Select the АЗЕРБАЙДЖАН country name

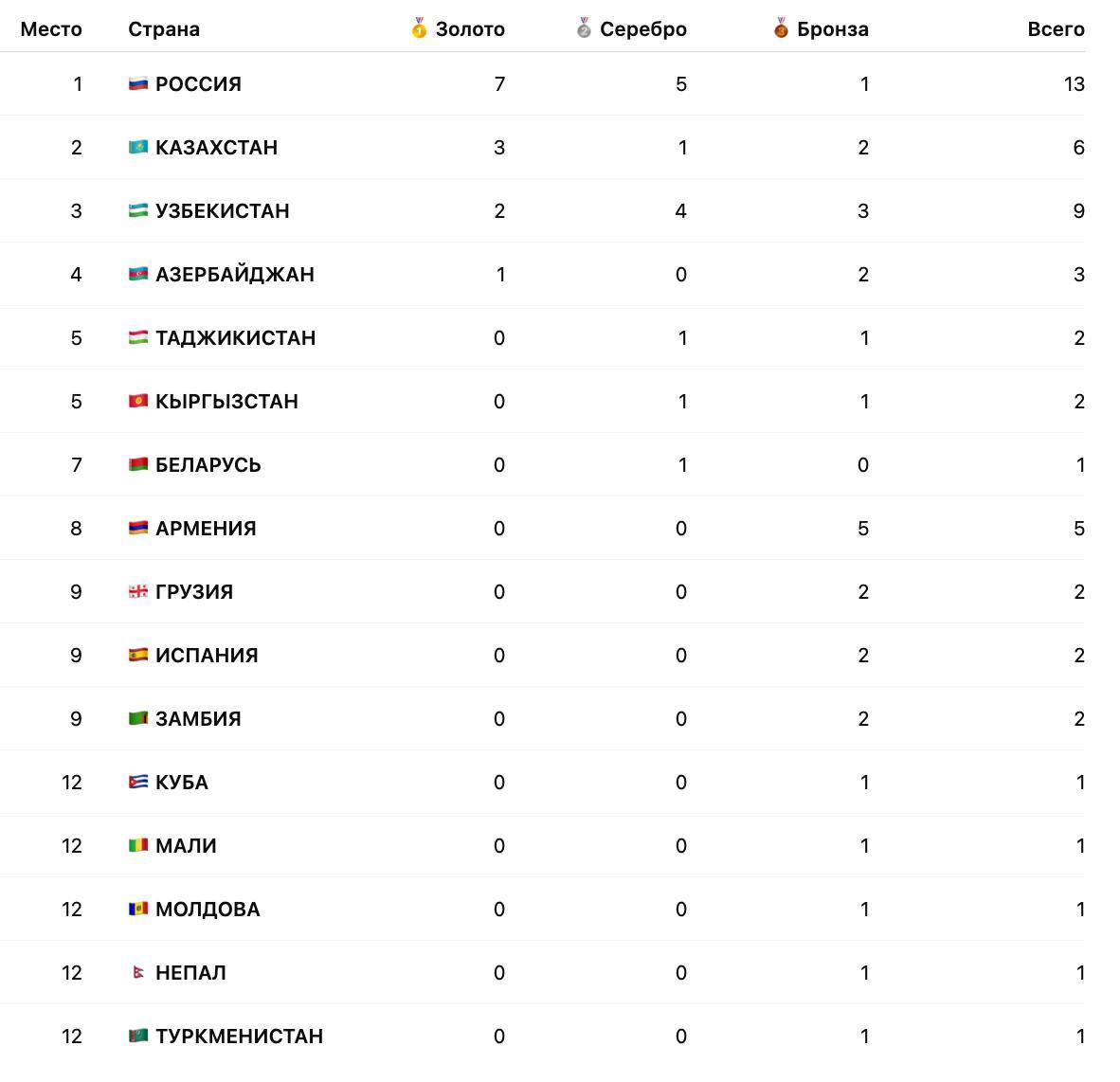pos(235,275)
